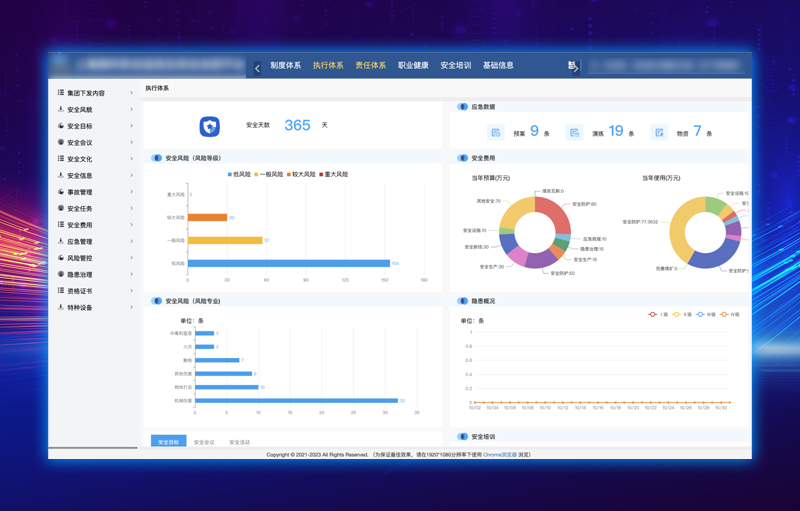Expand the 应急管理 sidebar menu

(95, 242)
